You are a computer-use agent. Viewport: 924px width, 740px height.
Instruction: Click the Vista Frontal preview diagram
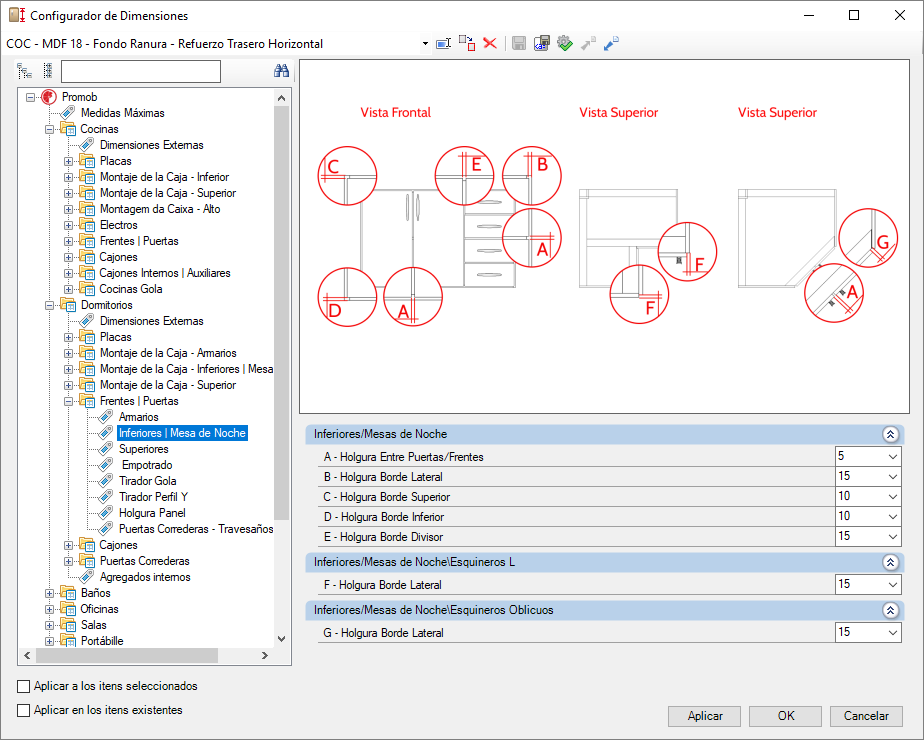439,236
